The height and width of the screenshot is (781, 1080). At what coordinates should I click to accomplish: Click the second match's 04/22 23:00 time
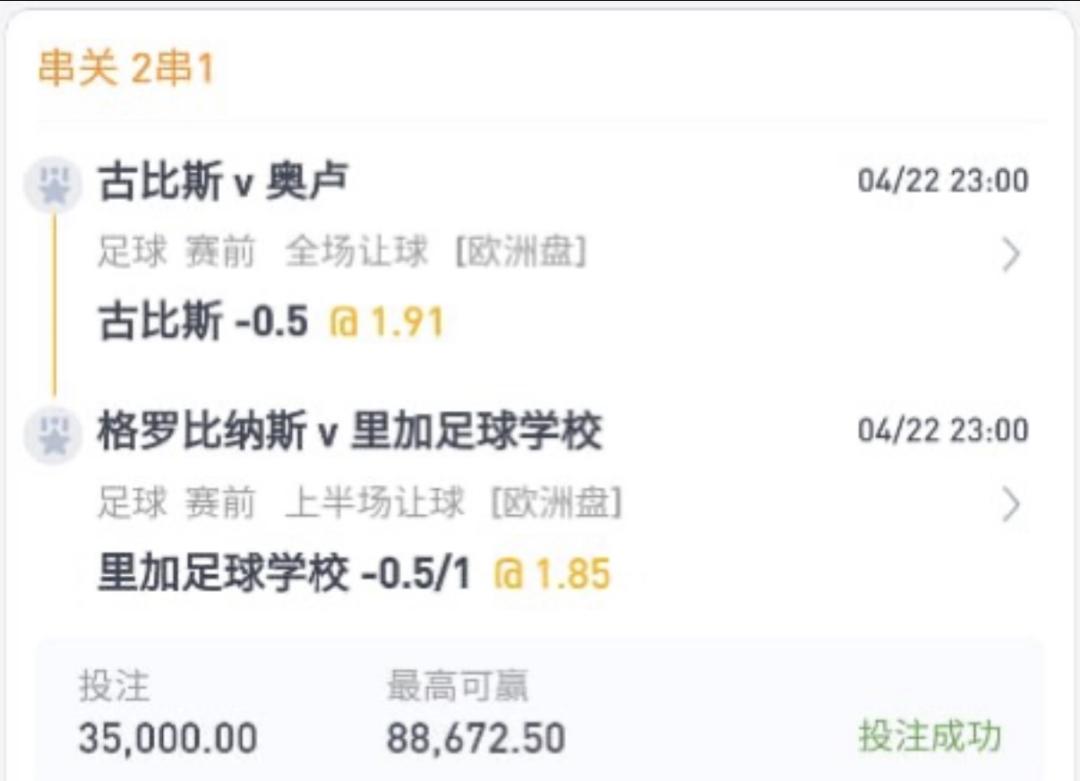[x=943, y=431]
